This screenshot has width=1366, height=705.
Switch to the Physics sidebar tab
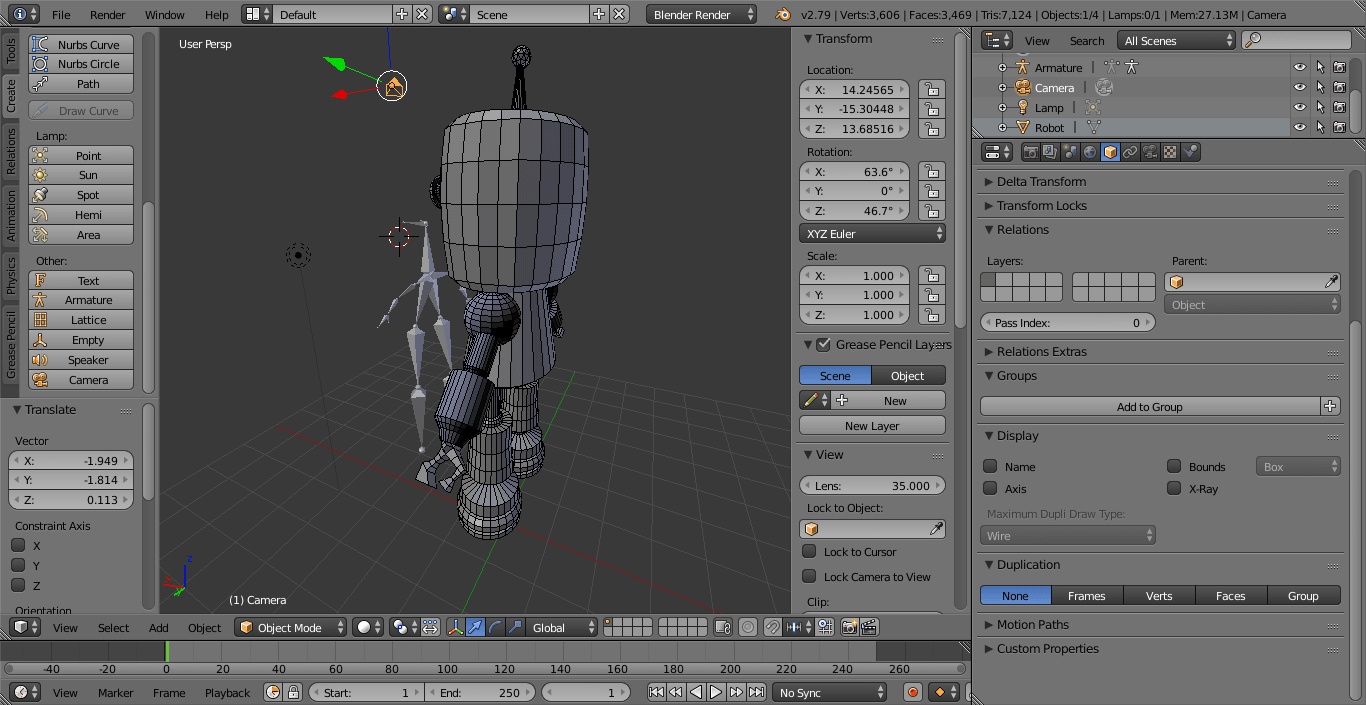[11, 275]
